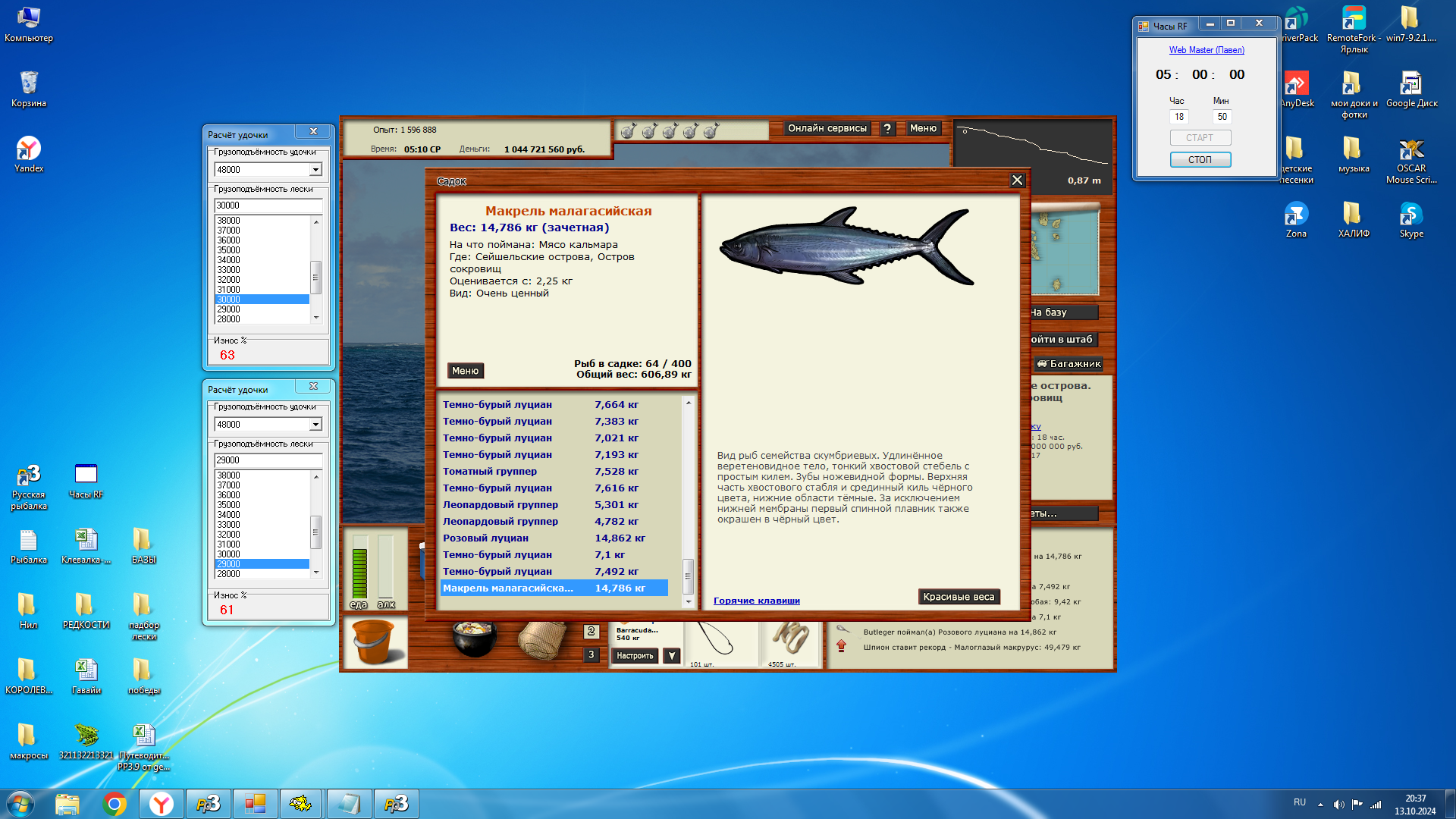
Task: Click Красивые веса button
Action: [959, 597]
